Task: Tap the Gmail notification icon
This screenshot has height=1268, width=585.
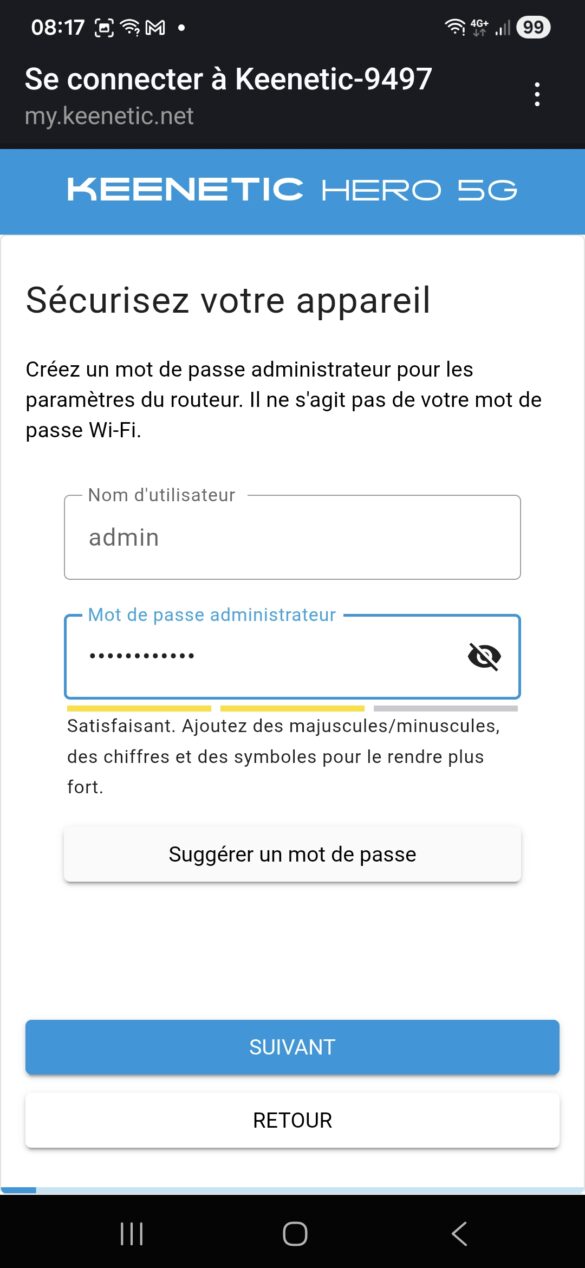Action: tap(155, 28)
